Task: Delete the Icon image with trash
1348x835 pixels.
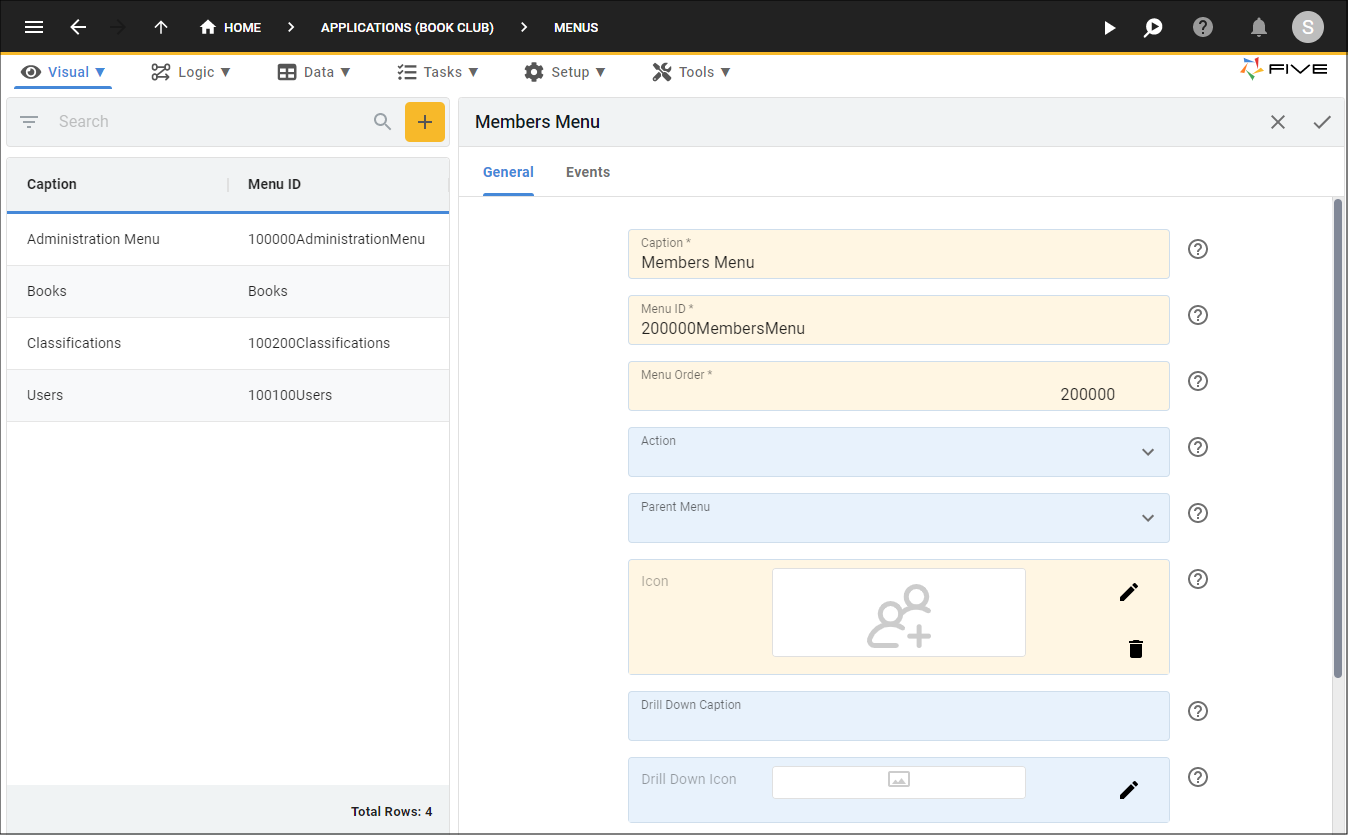Action: tap(1135, 649)
